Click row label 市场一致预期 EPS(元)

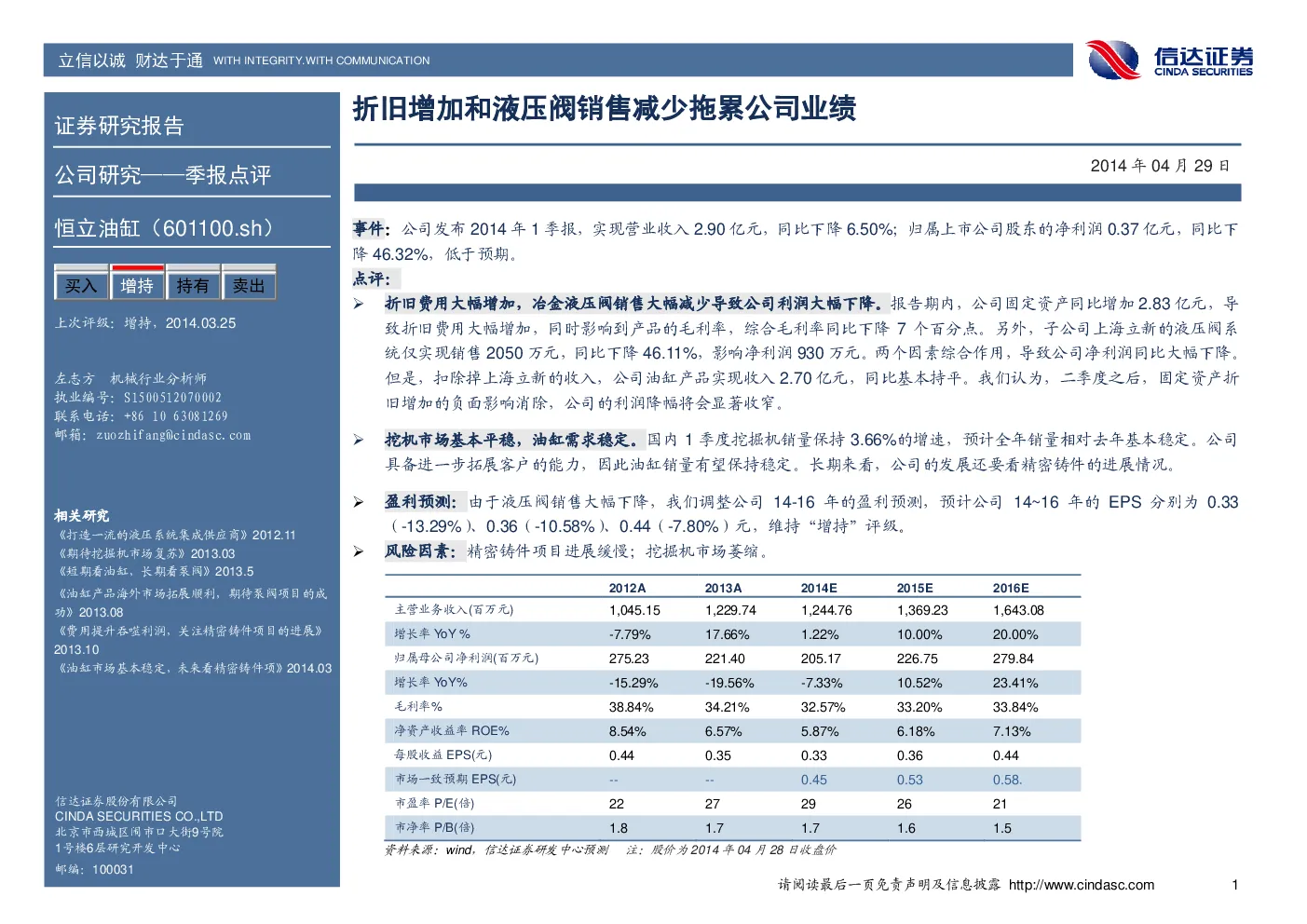tap(455, 780)
